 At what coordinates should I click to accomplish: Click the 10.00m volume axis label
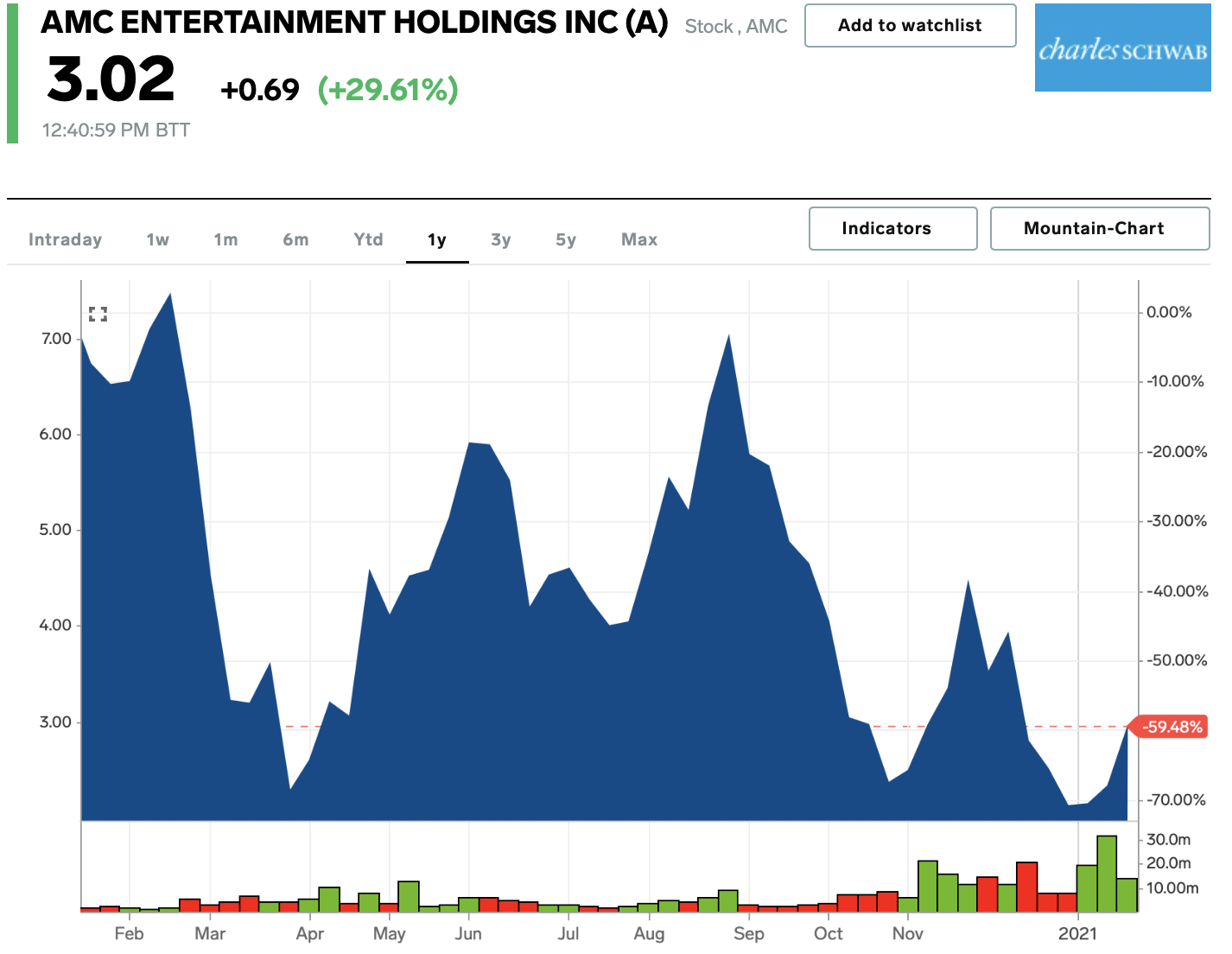click(1172, 888)
